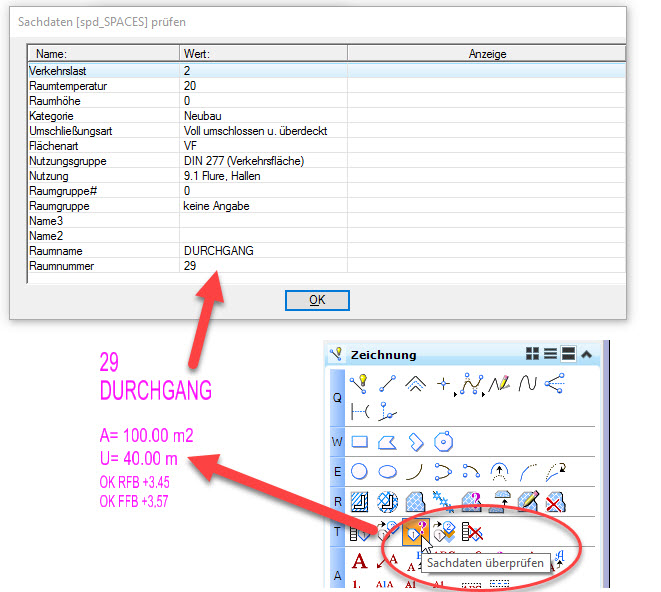Select the angle bisector line tool

tap(555, 384)
